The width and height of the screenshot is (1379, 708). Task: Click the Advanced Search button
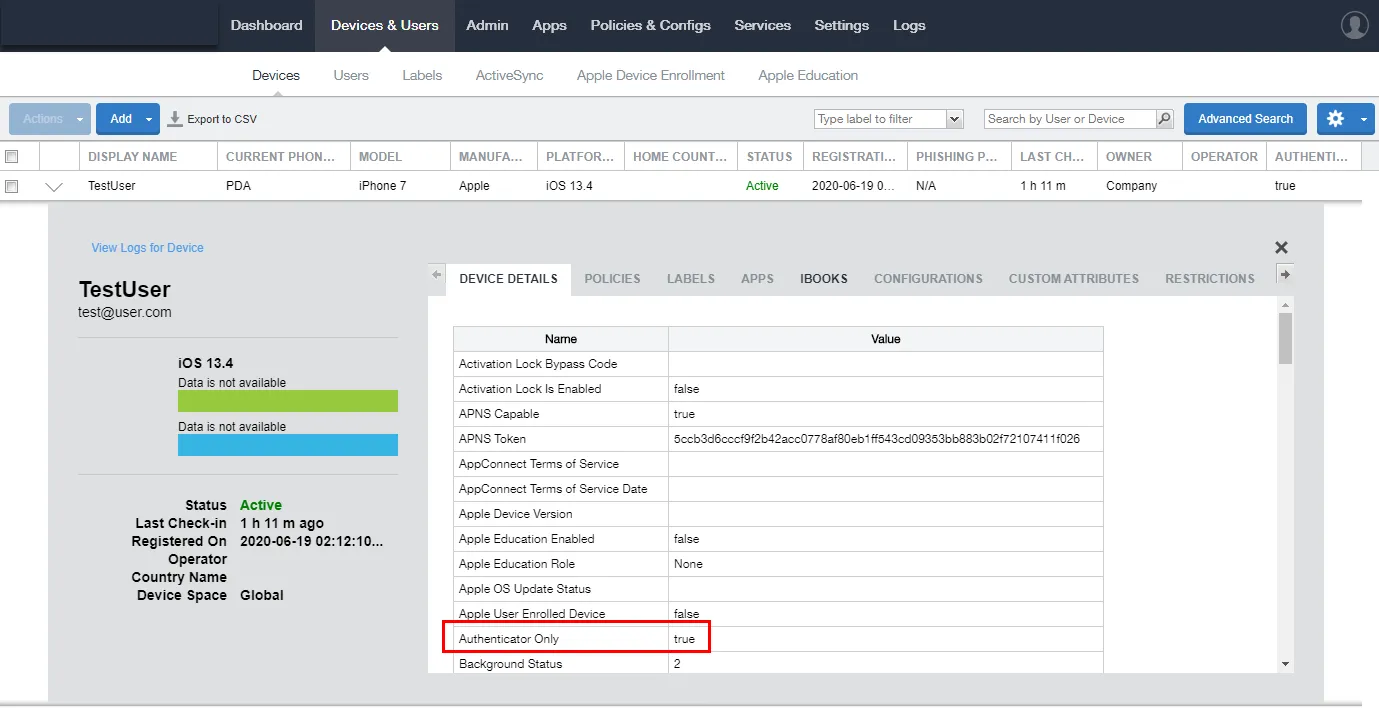tap(1245, 119)
